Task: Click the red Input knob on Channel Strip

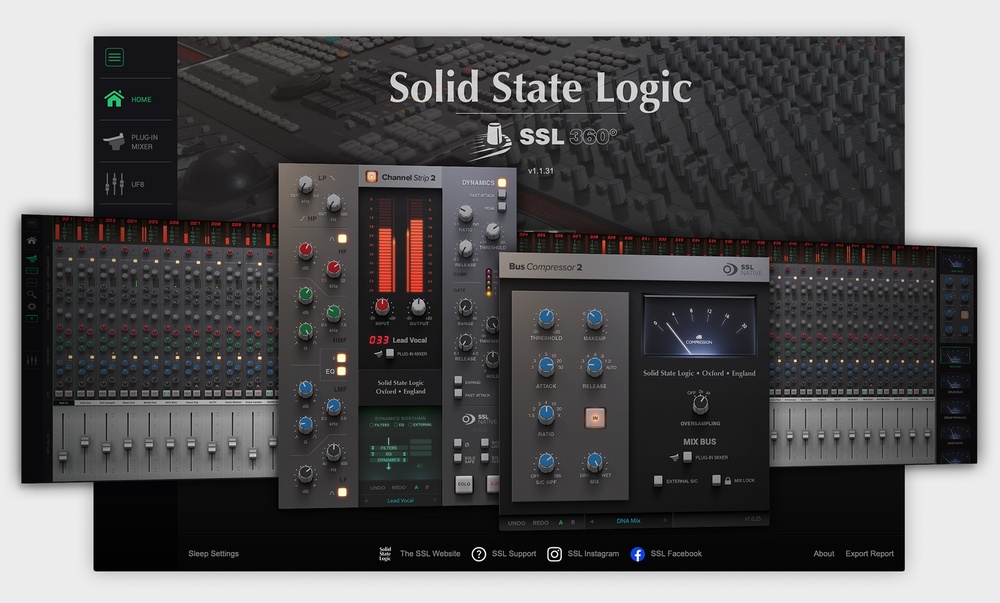Action: click(382, 306)
